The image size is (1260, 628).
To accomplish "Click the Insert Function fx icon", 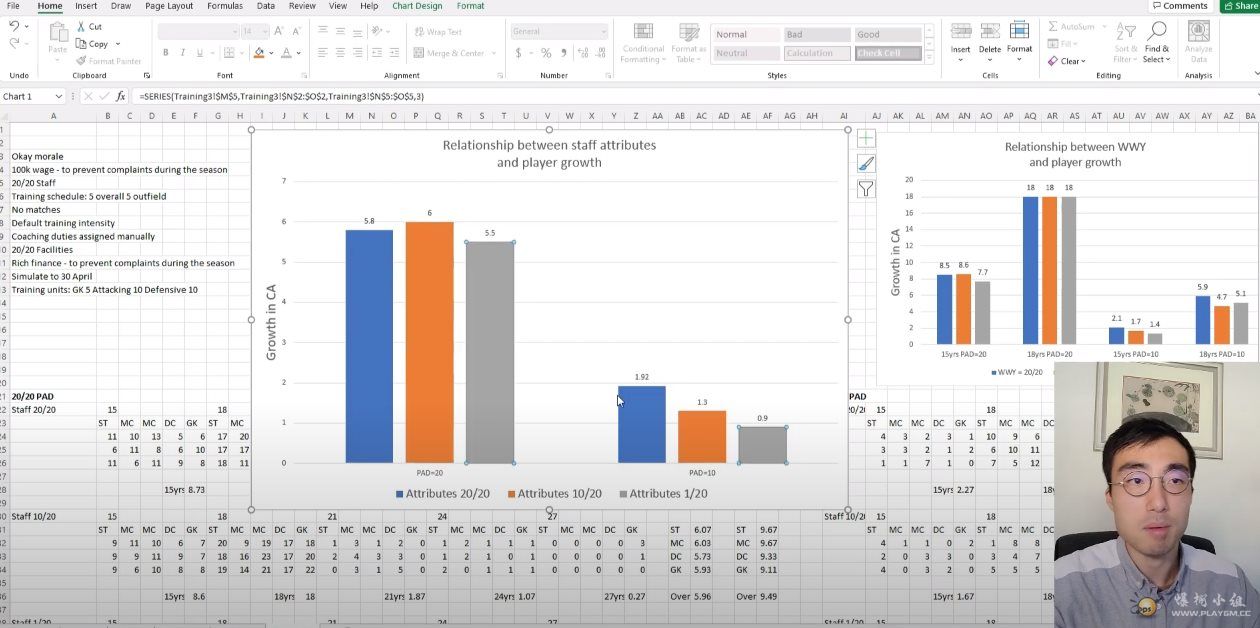I will [x=121, y=97].
